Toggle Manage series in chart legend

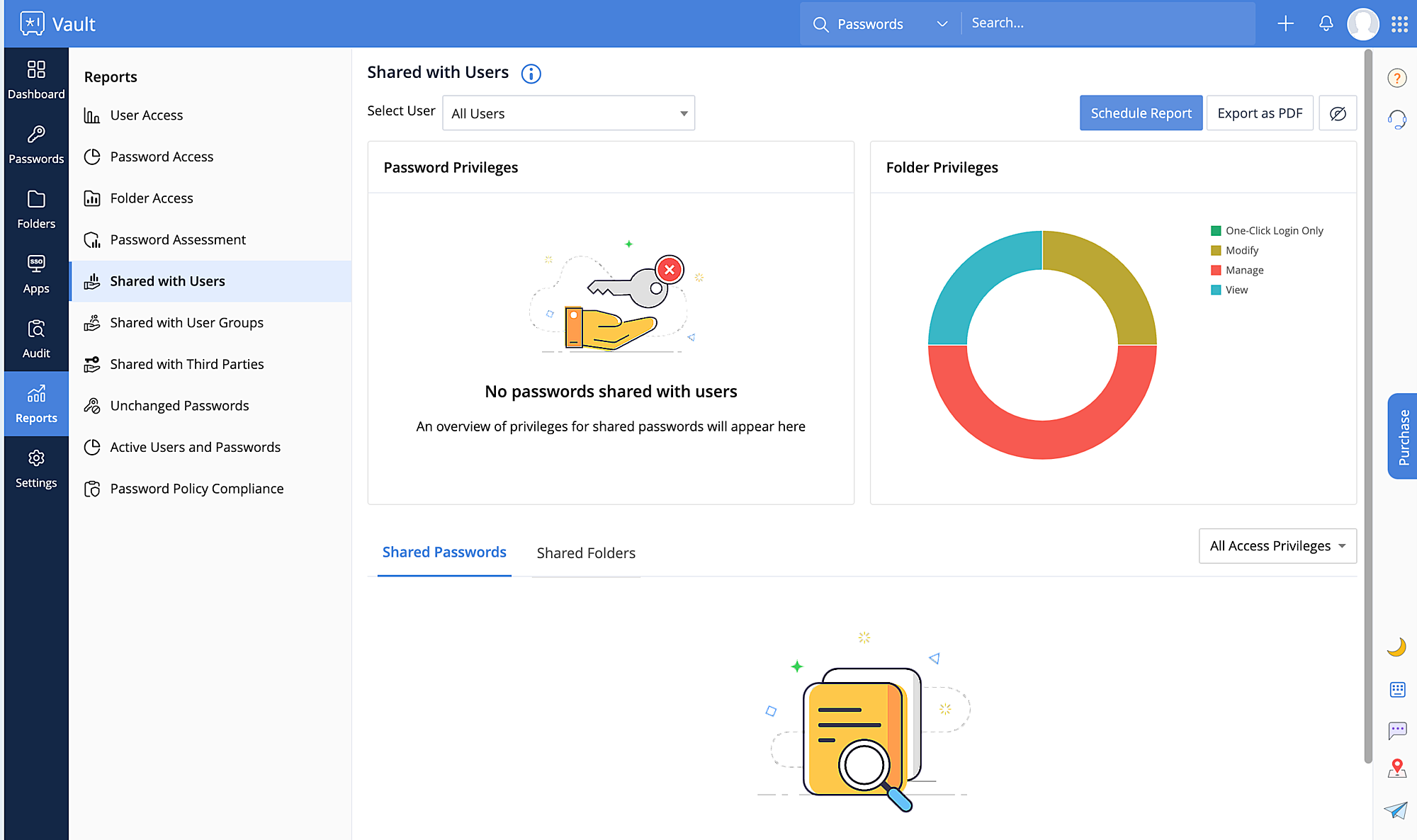click(x=1244, y=270)
